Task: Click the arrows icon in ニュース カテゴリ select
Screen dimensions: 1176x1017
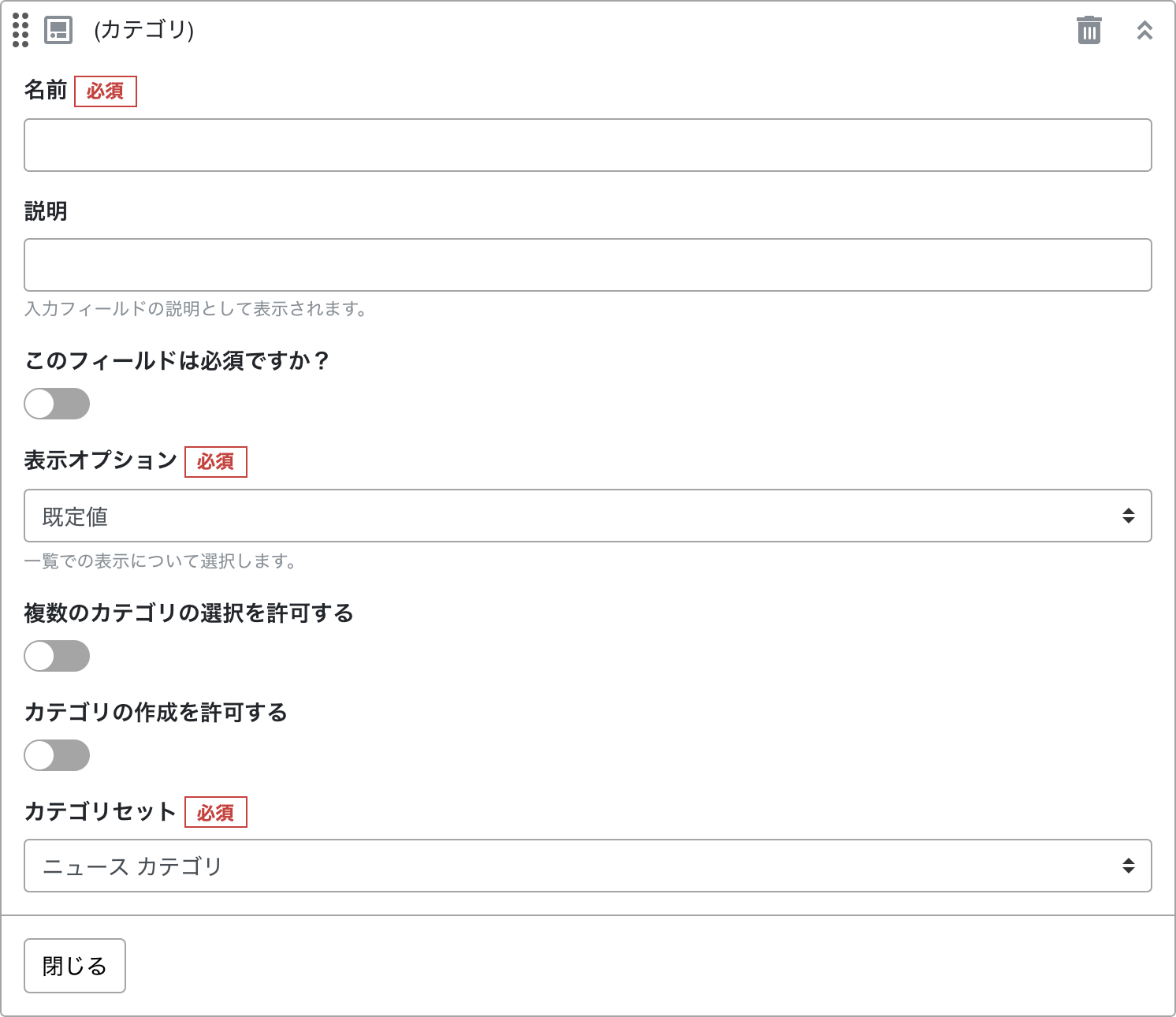Action: pos(1129,866)
